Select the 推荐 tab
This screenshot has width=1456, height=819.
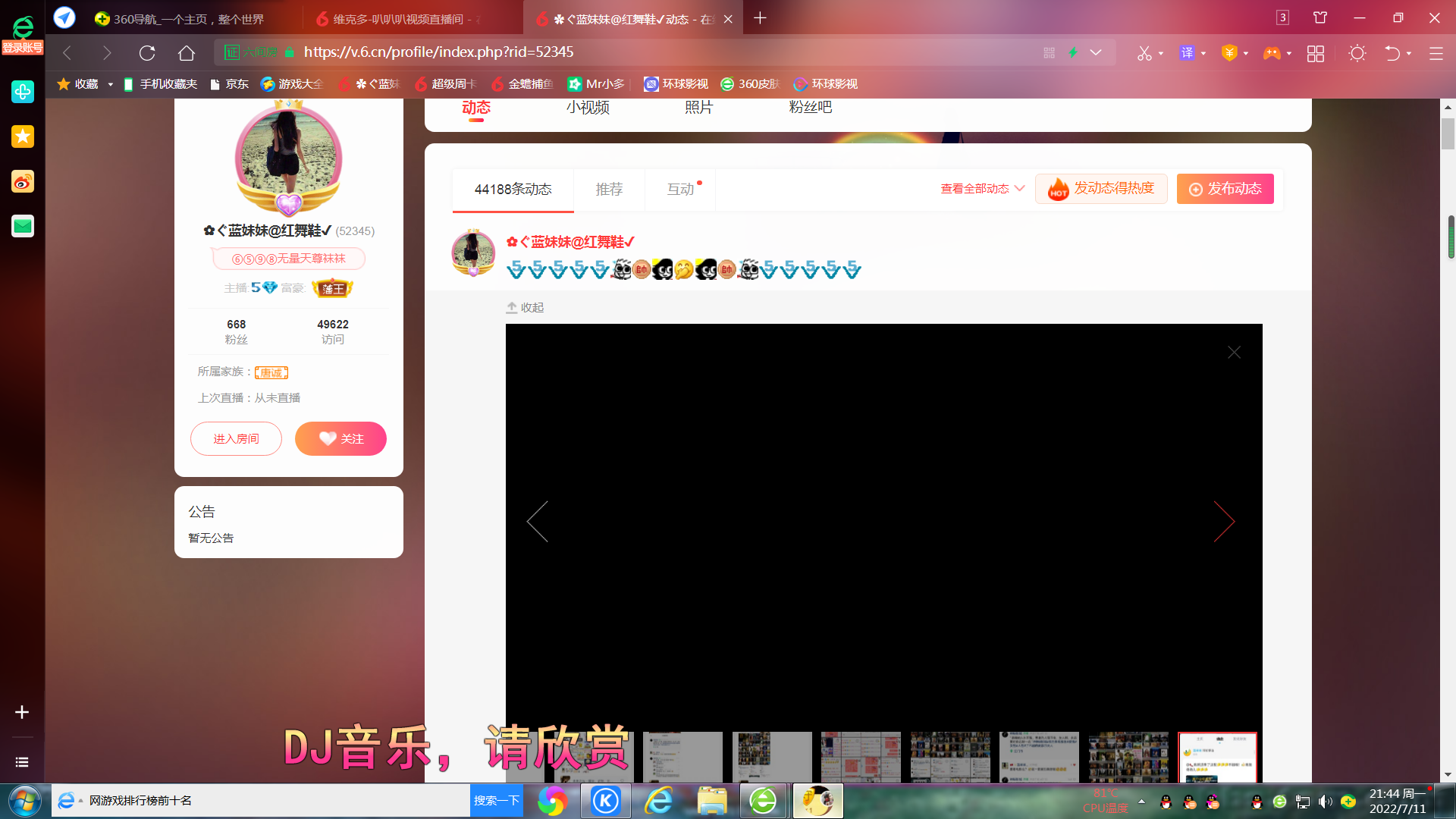(x=609, y=190)
